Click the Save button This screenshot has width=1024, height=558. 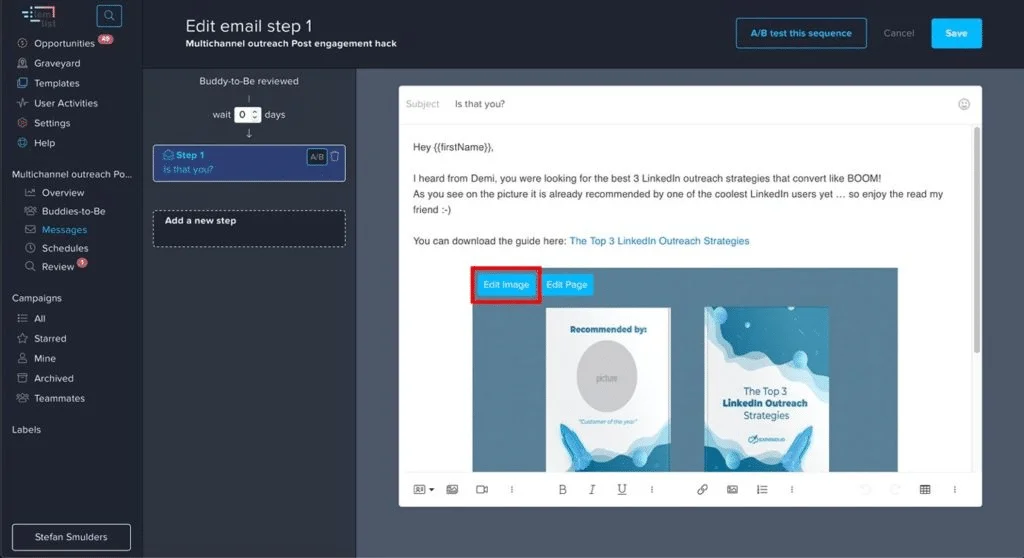pyautogui.click(x=956, y=33)
